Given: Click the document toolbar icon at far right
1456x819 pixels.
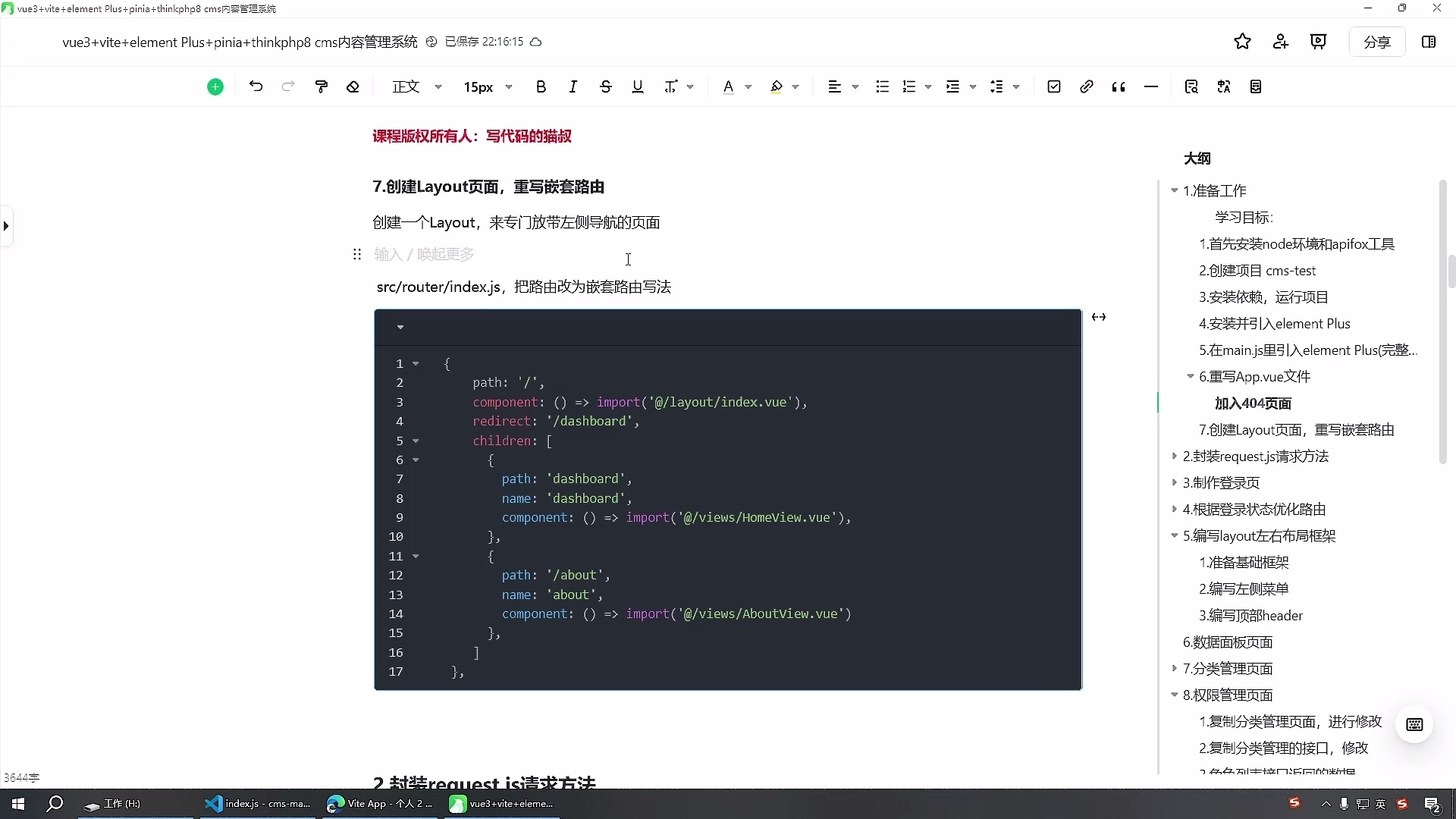Looking at the screenshot, I should click(1256, 86).
